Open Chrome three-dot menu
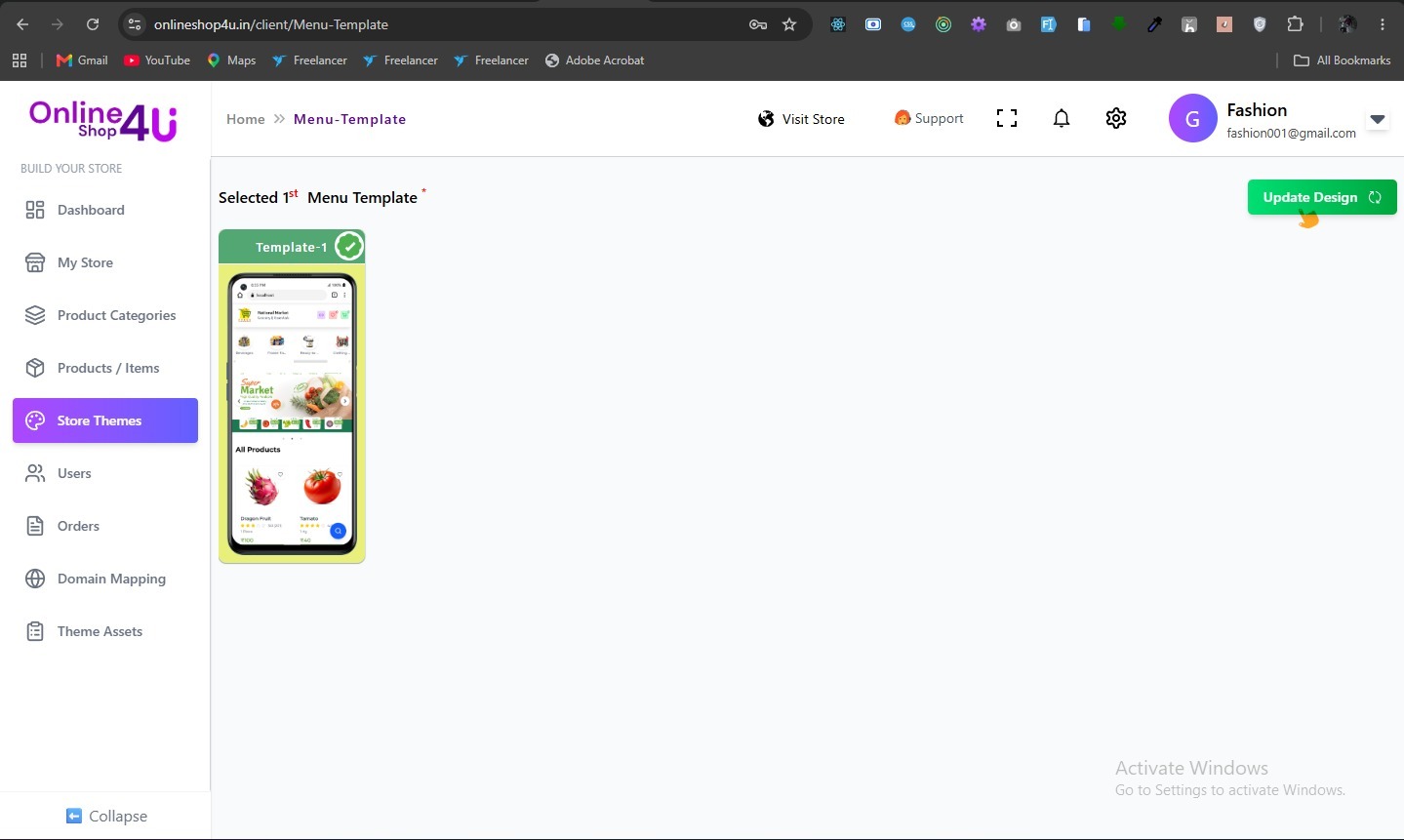 [1383, 24]
